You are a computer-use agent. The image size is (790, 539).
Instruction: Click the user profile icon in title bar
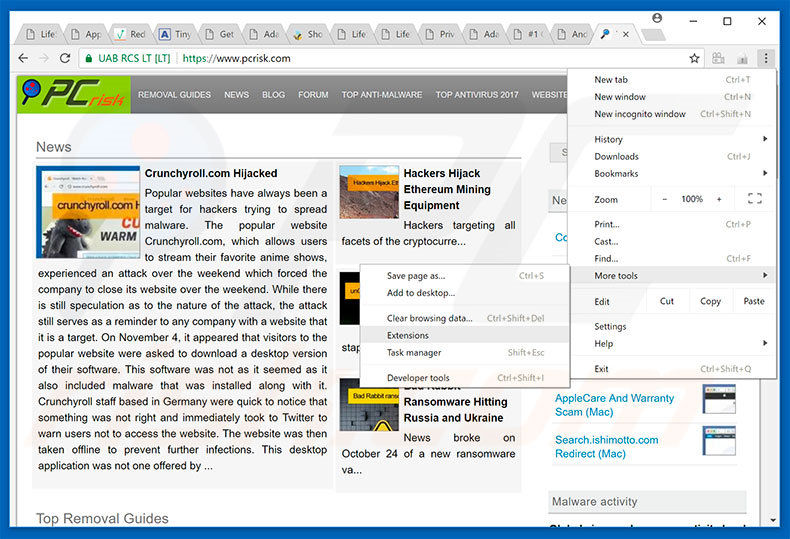pyautogui.click(x=657, y=20)
